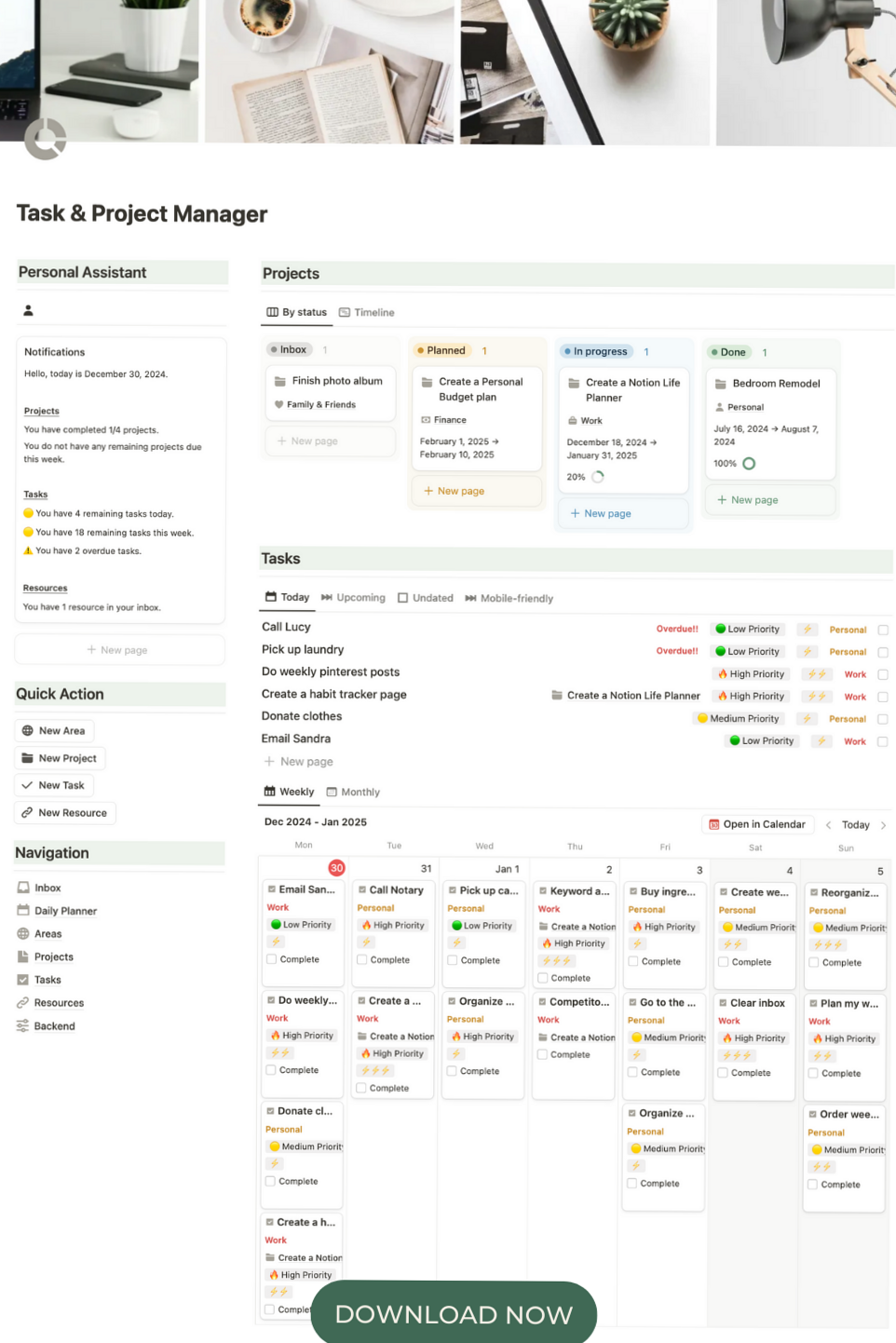Open the tasks in Calendar view
Screen dimensions: 896x1343
click(x=757, y=824)
